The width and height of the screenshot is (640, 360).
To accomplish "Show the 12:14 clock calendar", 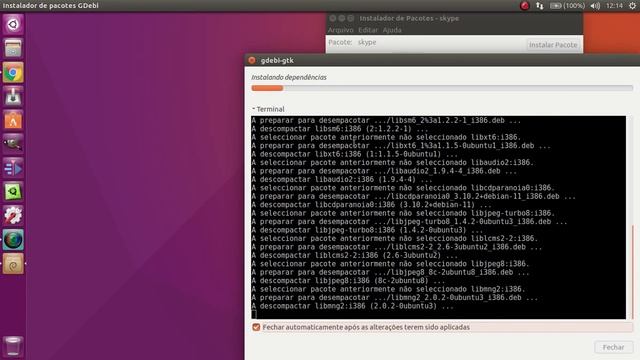I will [614, 6].
